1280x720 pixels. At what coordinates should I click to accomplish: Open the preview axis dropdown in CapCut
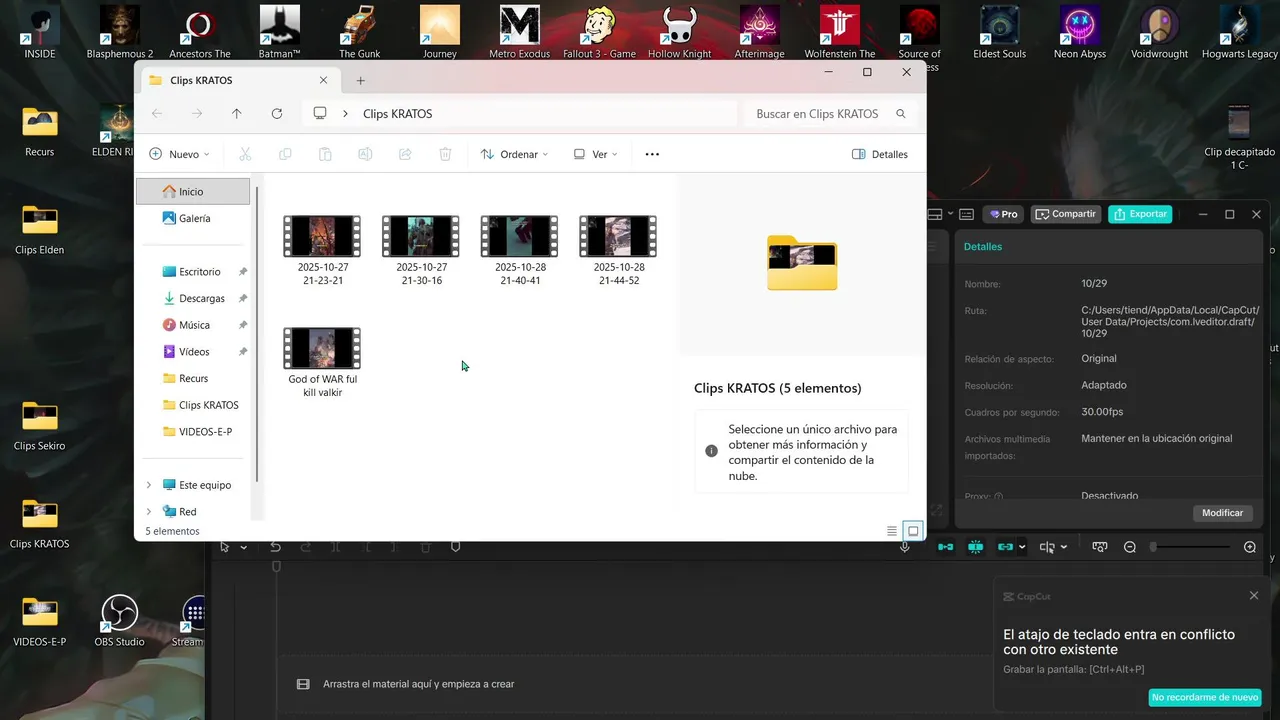[x=1064, y=547]
